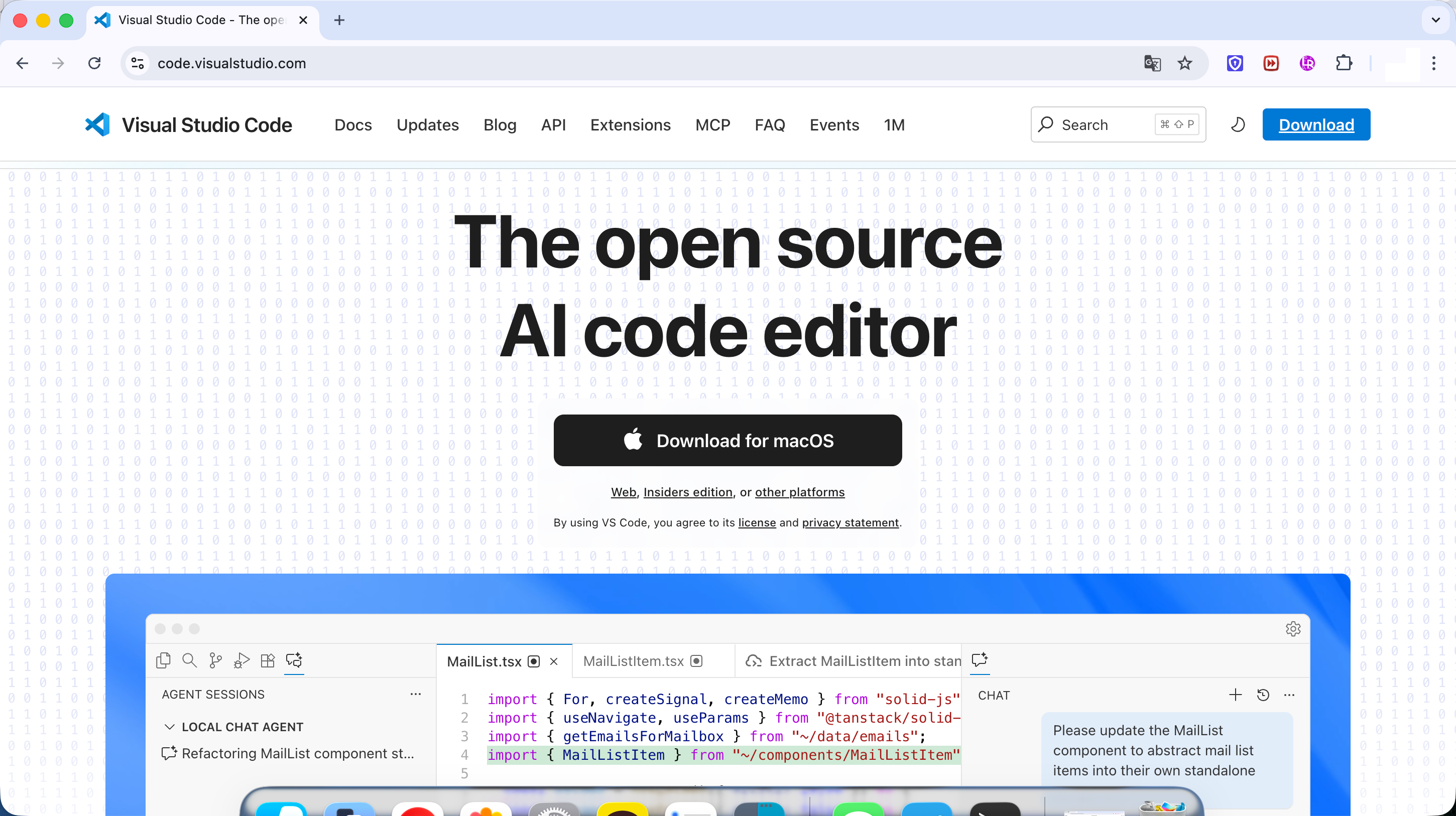
Task: Visit the FAQ page
Action: (770, 125)
